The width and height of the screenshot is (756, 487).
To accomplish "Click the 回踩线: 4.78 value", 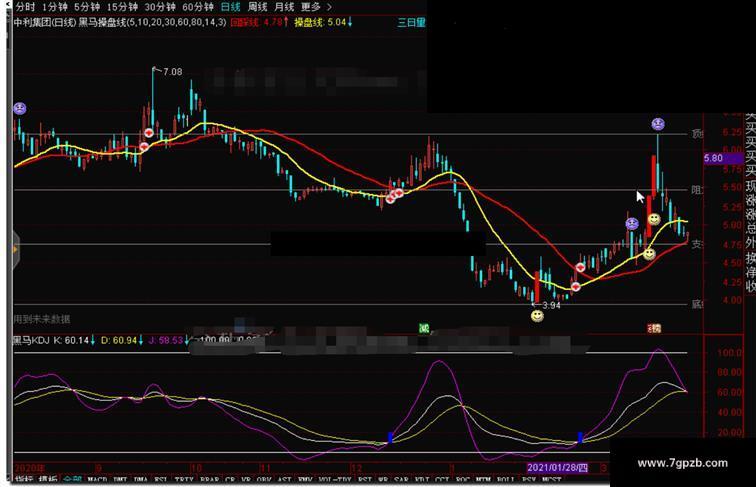I will (259, 22).
